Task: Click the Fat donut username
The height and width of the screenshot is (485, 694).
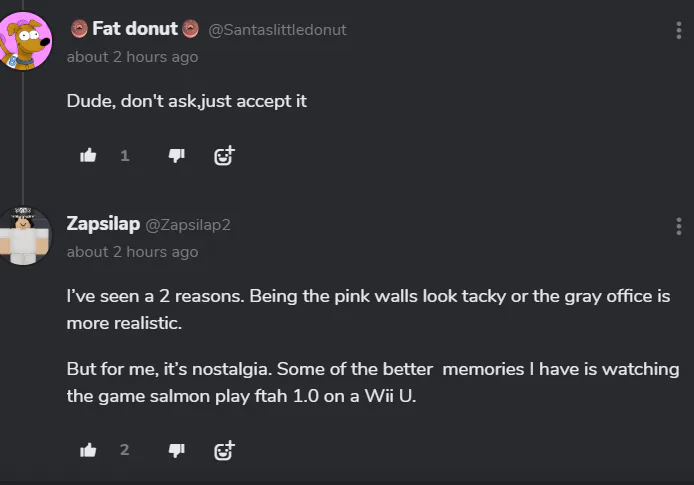Action: pyautogui.click(x=135, y=29)
